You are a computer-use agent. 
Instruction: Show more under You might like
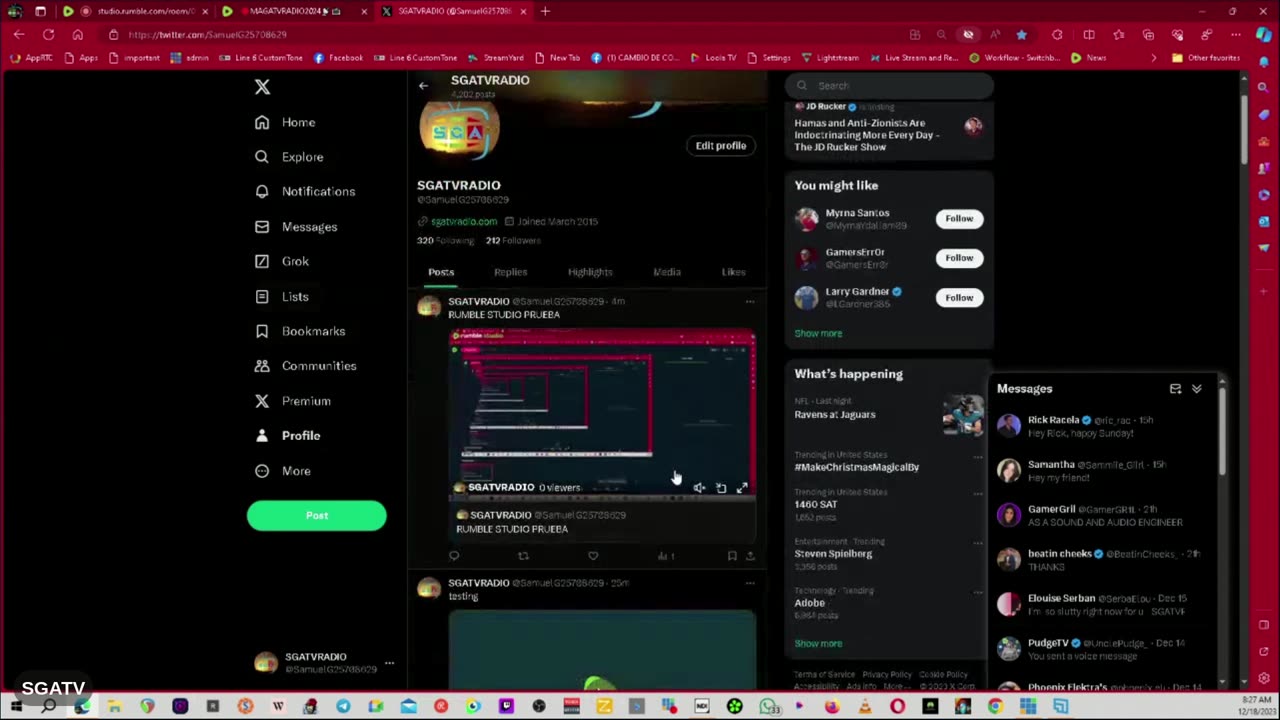point(818,334)
